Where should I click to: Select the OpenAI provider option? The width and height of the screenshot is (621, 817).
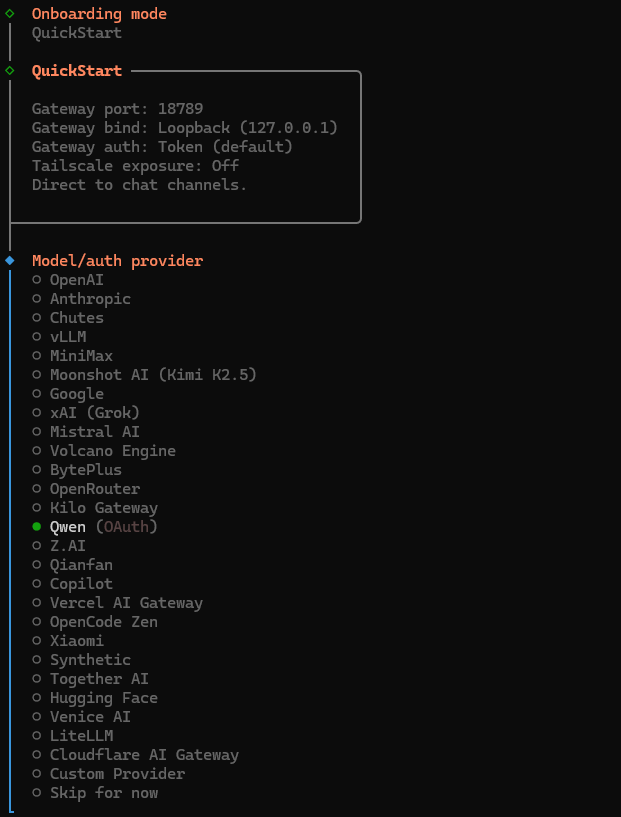coord(68,280)
